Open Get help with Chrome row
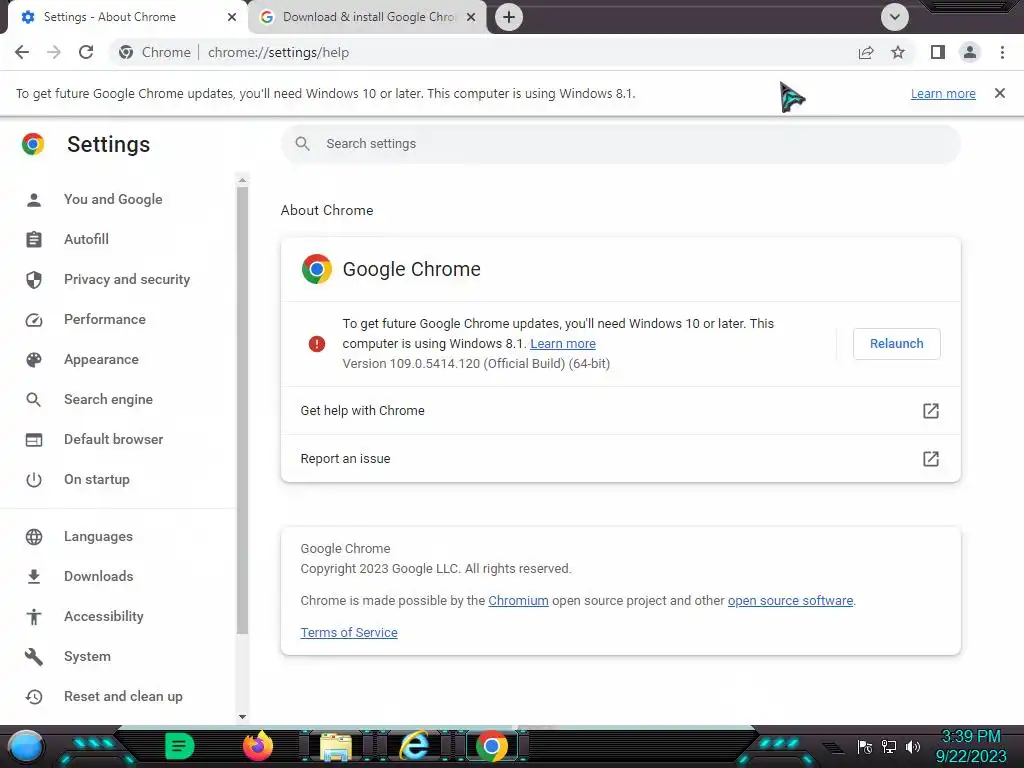 click(x=620, y=411)
